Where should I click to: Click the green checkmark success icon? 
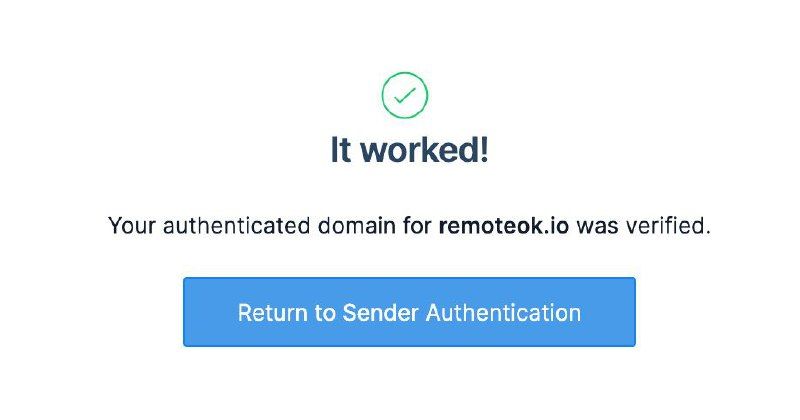point(405,96)
